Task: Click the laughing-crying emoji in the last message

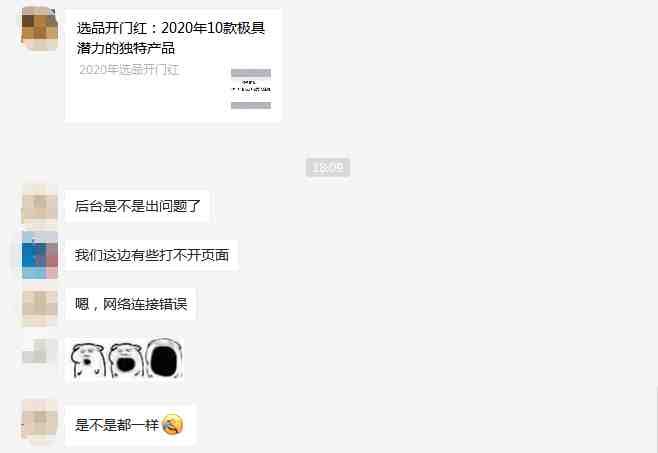Action: click(172, 425)
